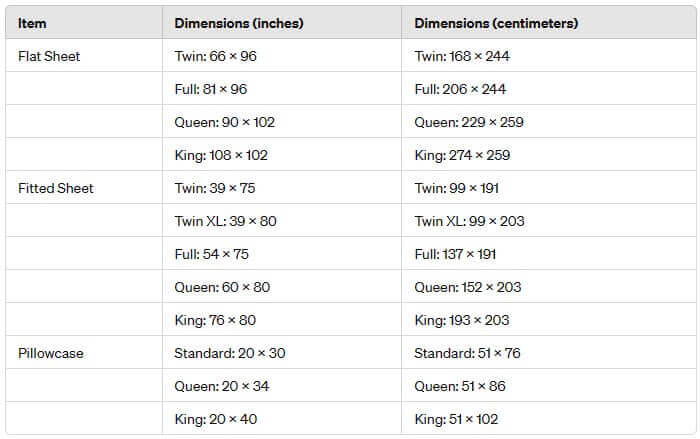Screen dimensions: 700x439
Task: Click the King: 108 × 102 cell
Action: tap(221, 155)
